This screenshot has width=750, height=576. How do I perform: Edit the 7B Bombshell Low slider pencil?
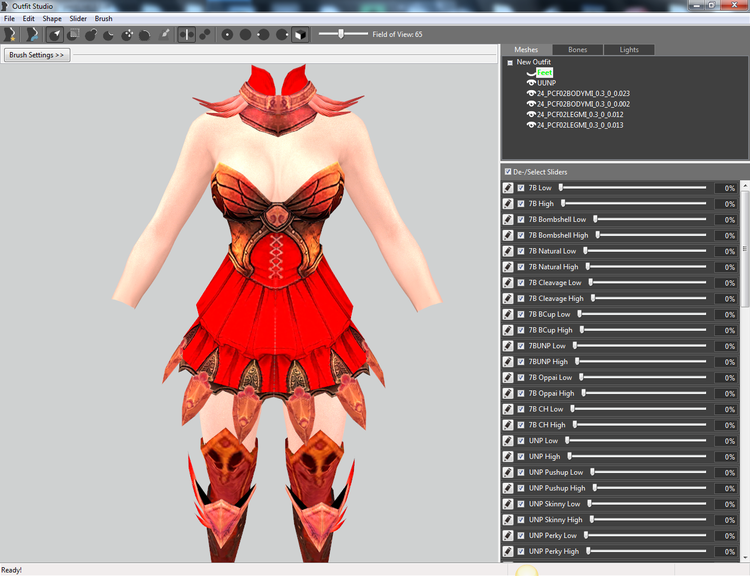coord(508,220)
